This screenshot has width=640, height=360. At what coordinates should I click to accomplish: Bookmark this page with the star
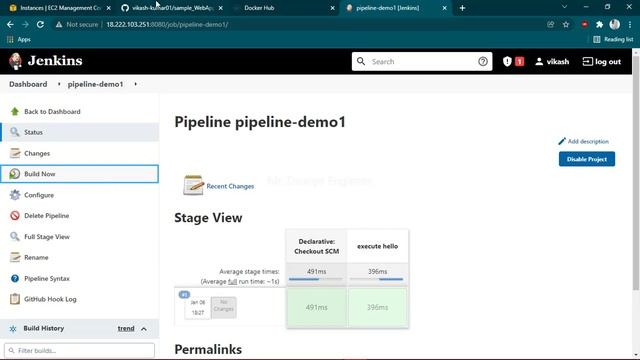[566, 24]
